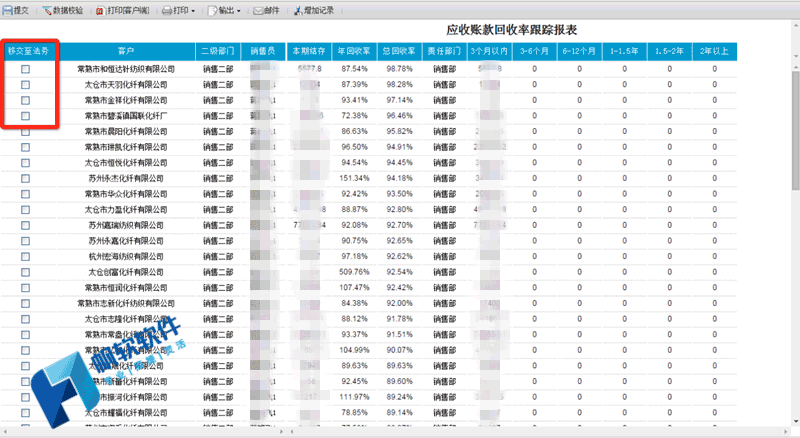This screenshot has width=800, height=438.
Task: Select the 104.99% annual recovery rate cell
Action: [354, 350]
